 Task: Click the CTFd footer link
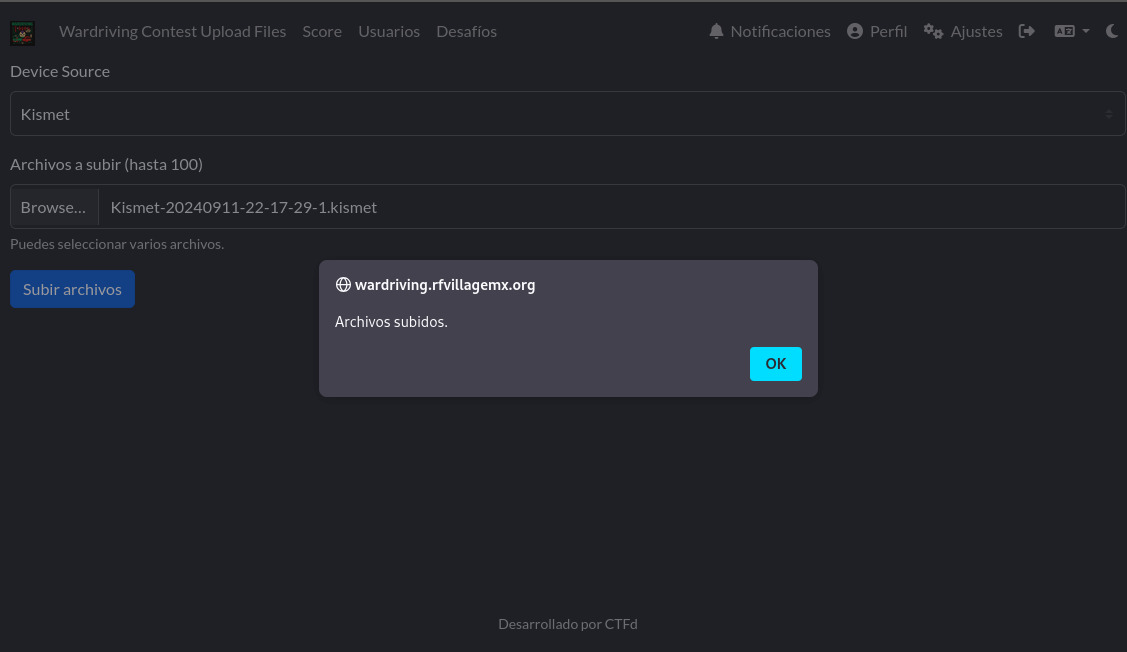[620, 624]
